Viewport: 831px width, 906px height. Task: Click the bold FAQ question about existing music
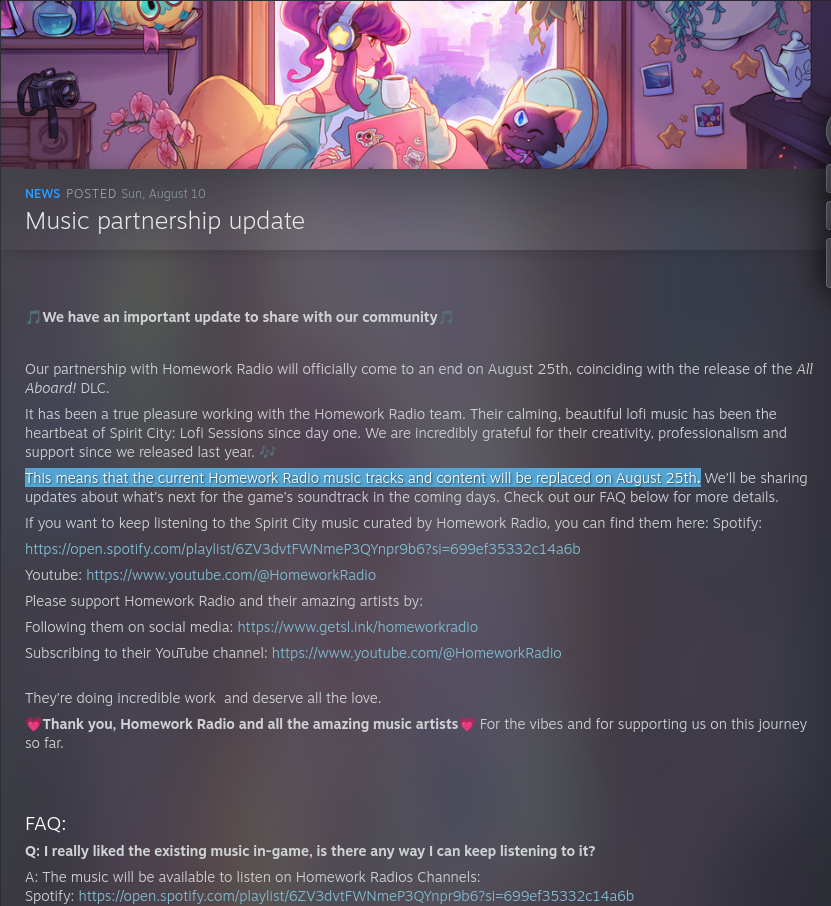[310, 851]
